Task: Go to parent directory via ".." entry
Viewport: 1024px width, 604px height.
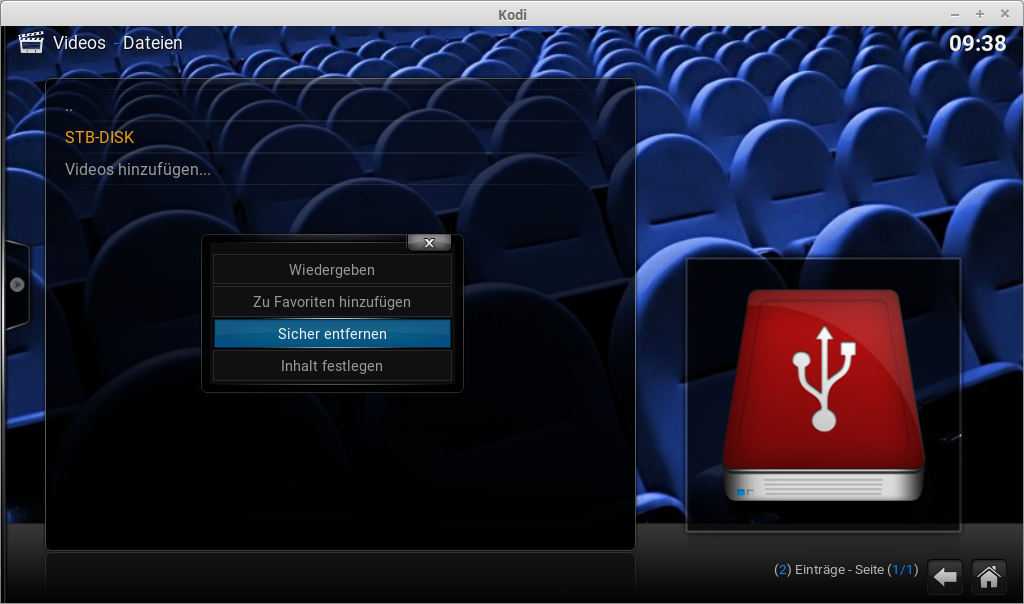Action: [69, 106]
